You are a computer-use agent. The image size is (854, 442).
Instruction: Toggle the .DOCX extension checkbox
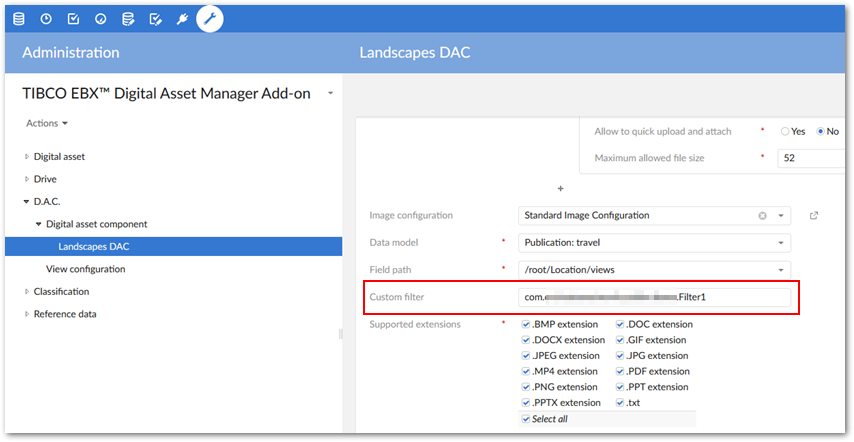(526, 340)
